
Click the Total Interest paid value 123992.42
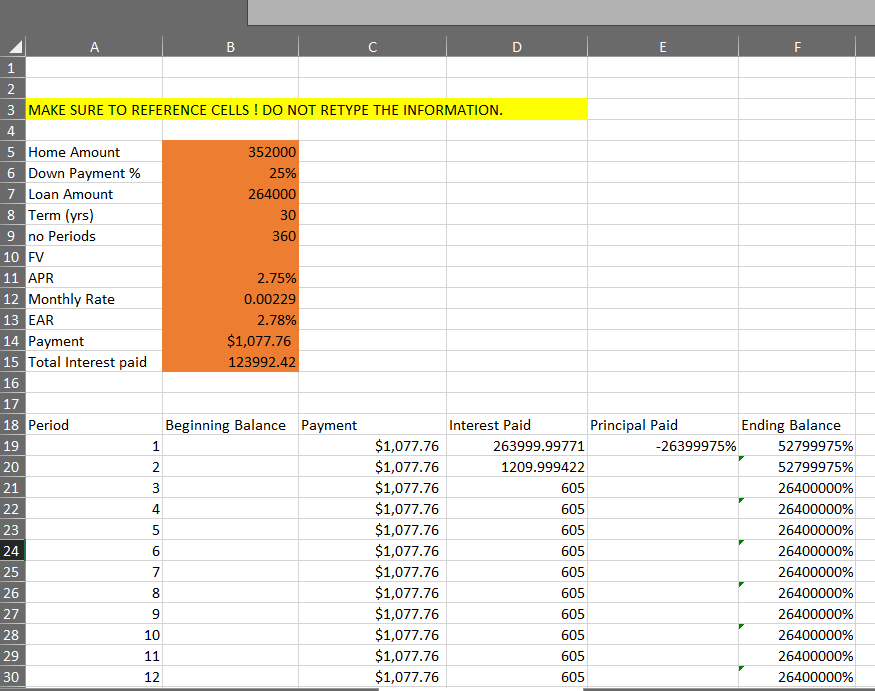coord(230,362)
